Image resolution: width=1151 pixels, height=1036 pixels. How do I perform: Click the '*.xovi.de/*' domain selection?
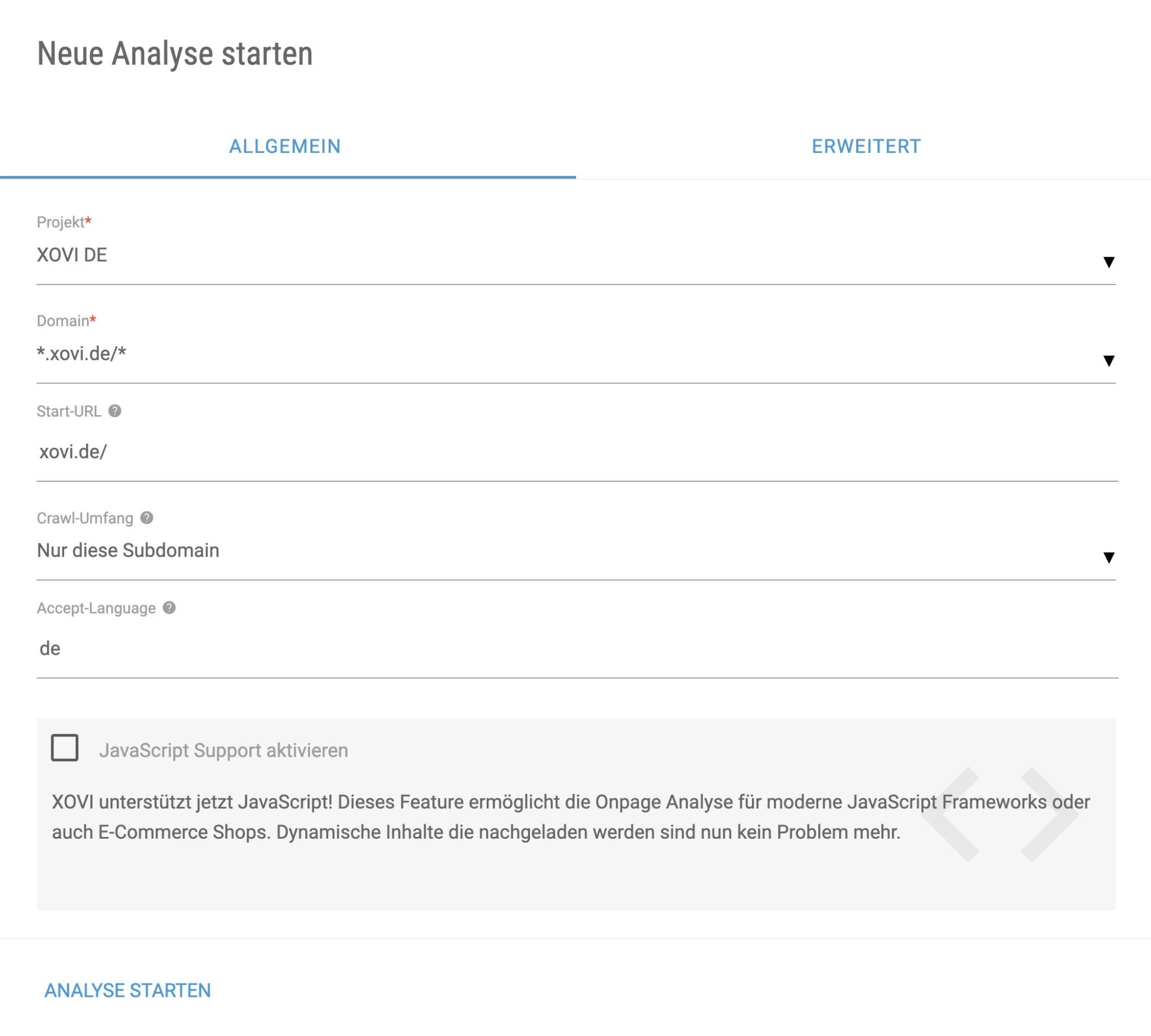pos(81,354)
